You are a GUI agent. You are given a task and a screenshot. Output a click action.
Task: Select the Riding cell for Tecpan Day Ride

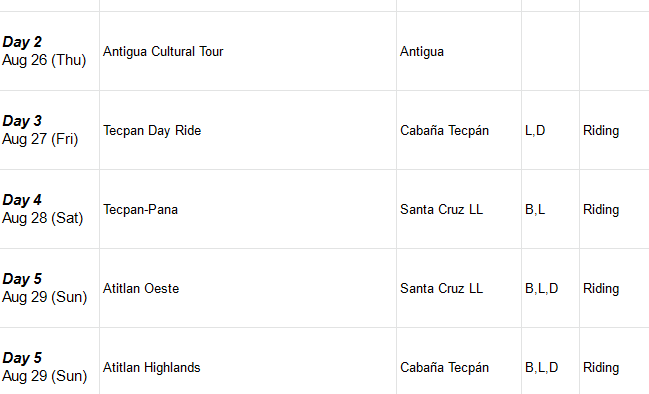615,130
